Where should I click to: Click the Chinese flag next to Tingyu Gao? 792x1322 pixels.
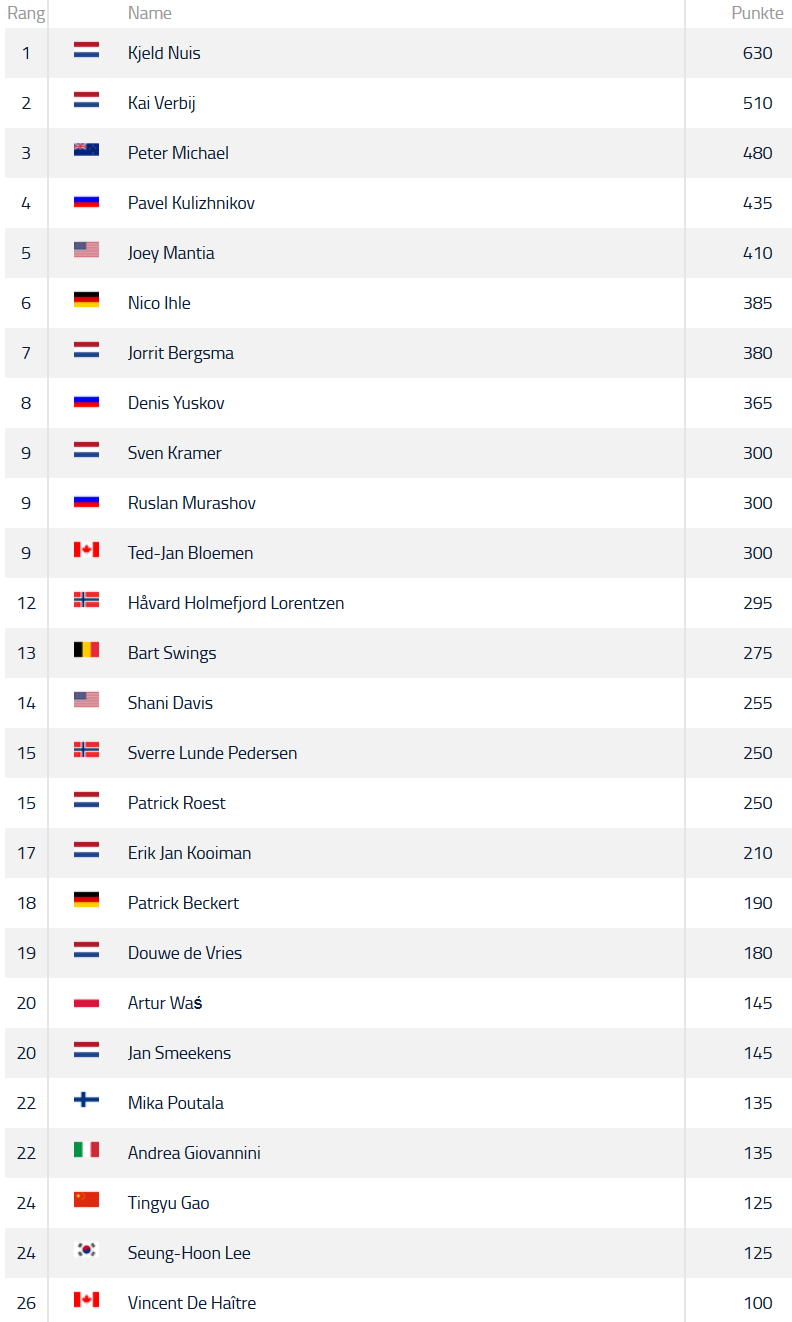pos(86,1200)
